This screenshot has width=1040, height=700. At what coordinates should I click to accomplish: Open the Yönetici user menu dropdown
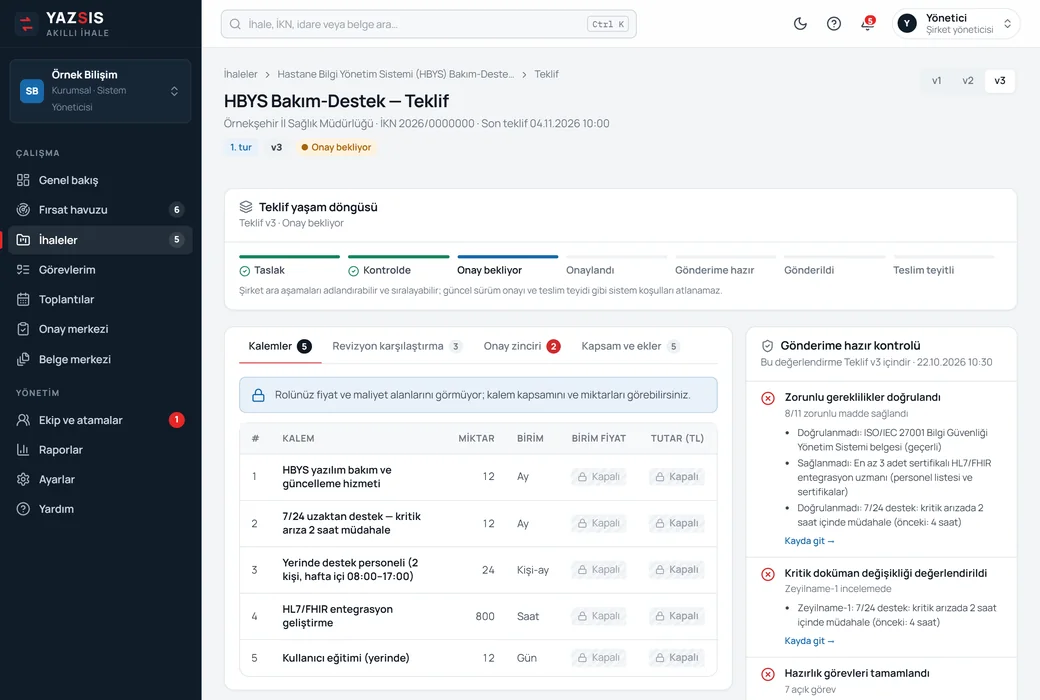[956, 24]
